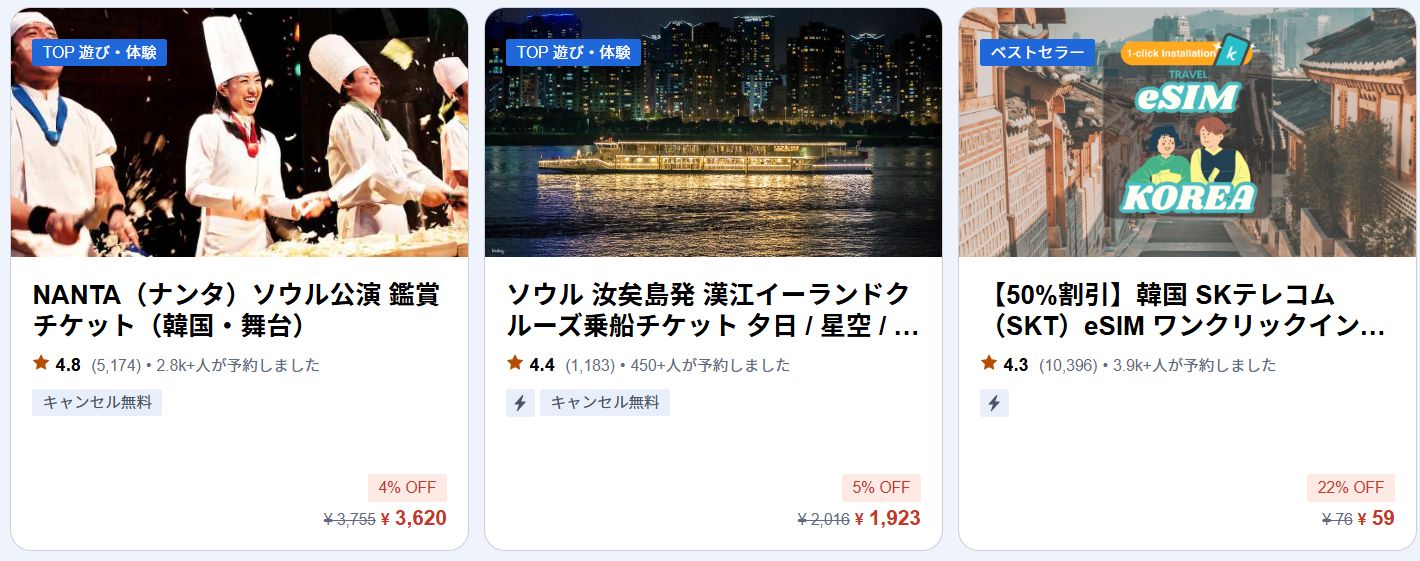Open the 漢江イーランドクルーズ乗船チケット title
The height and width of the screenshot is (561, 1420).
point(712,310)
